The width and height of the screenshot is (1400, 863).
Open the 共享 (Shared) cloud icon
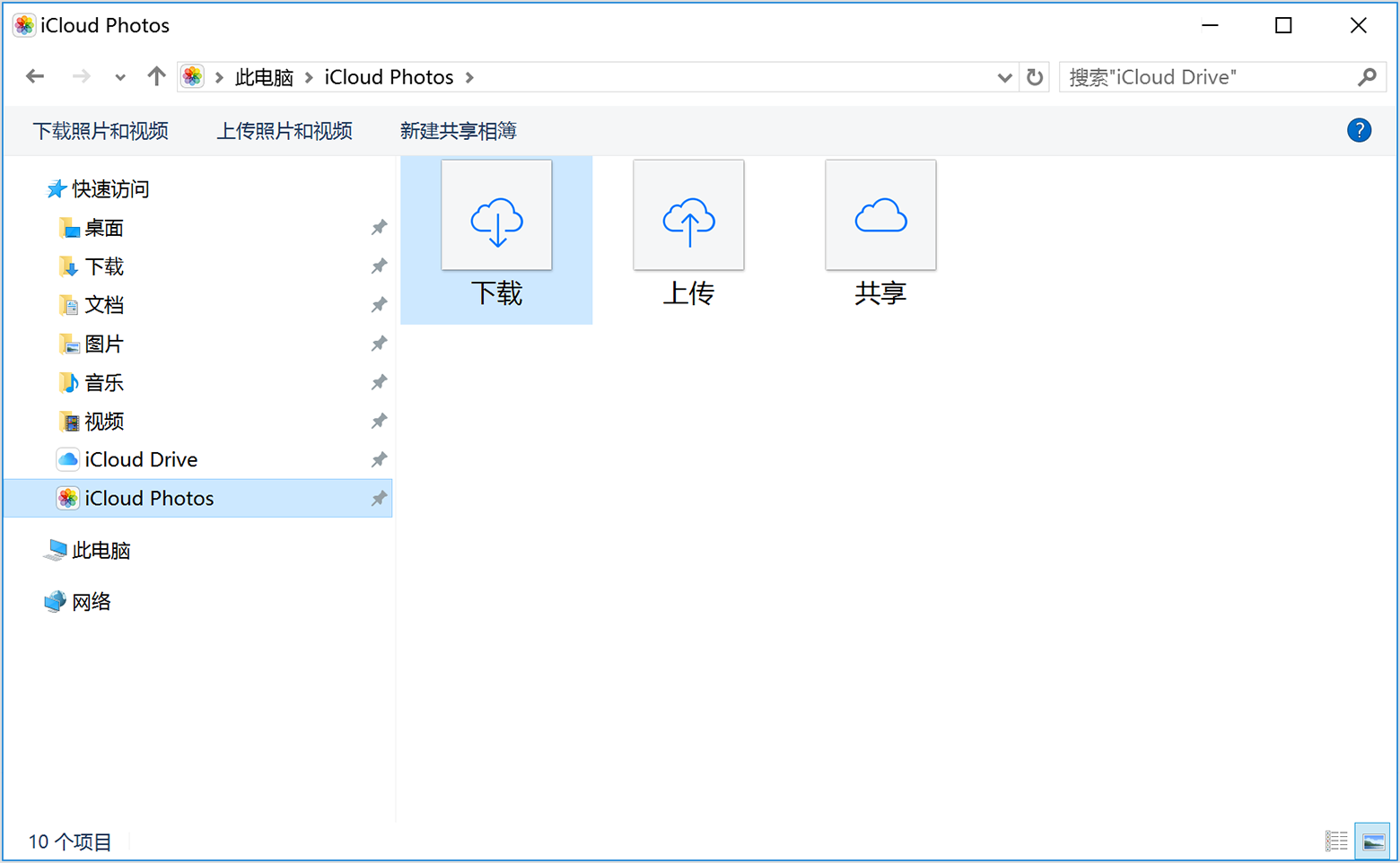click(x=880, y=214)
